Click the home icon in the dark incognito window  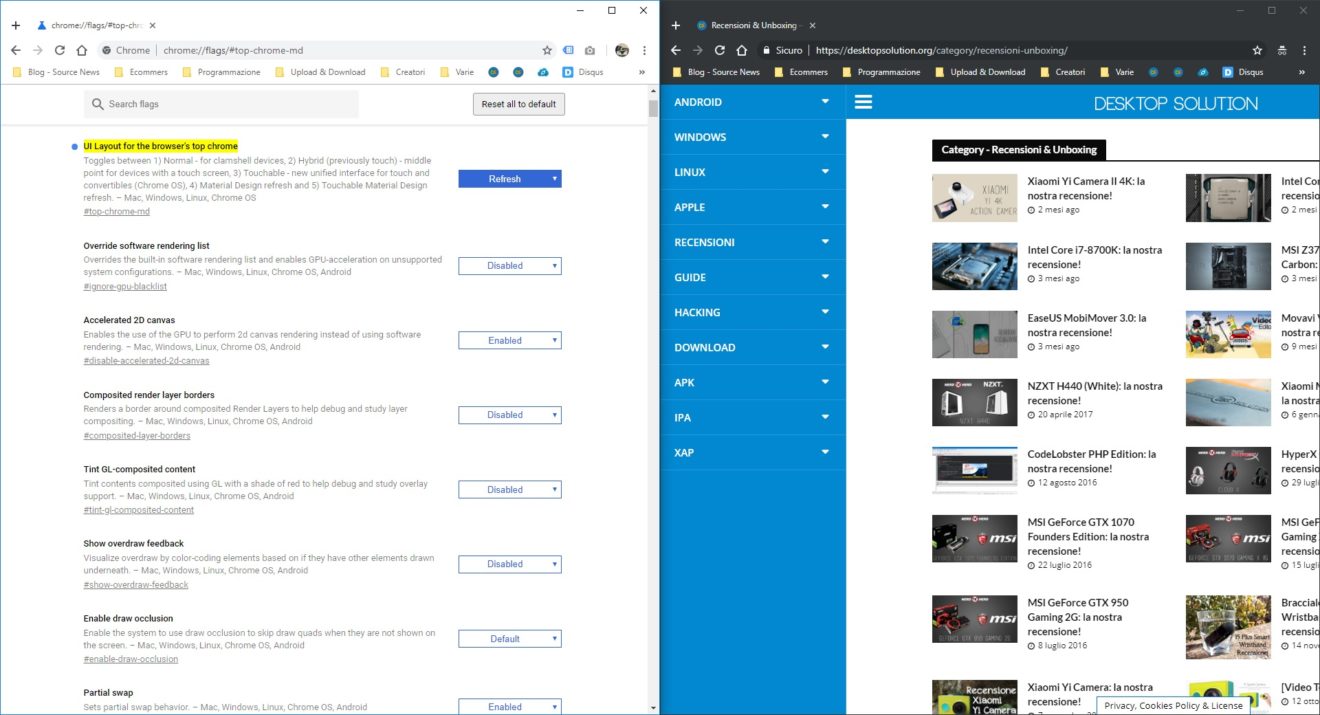click(x=741, y=50)
